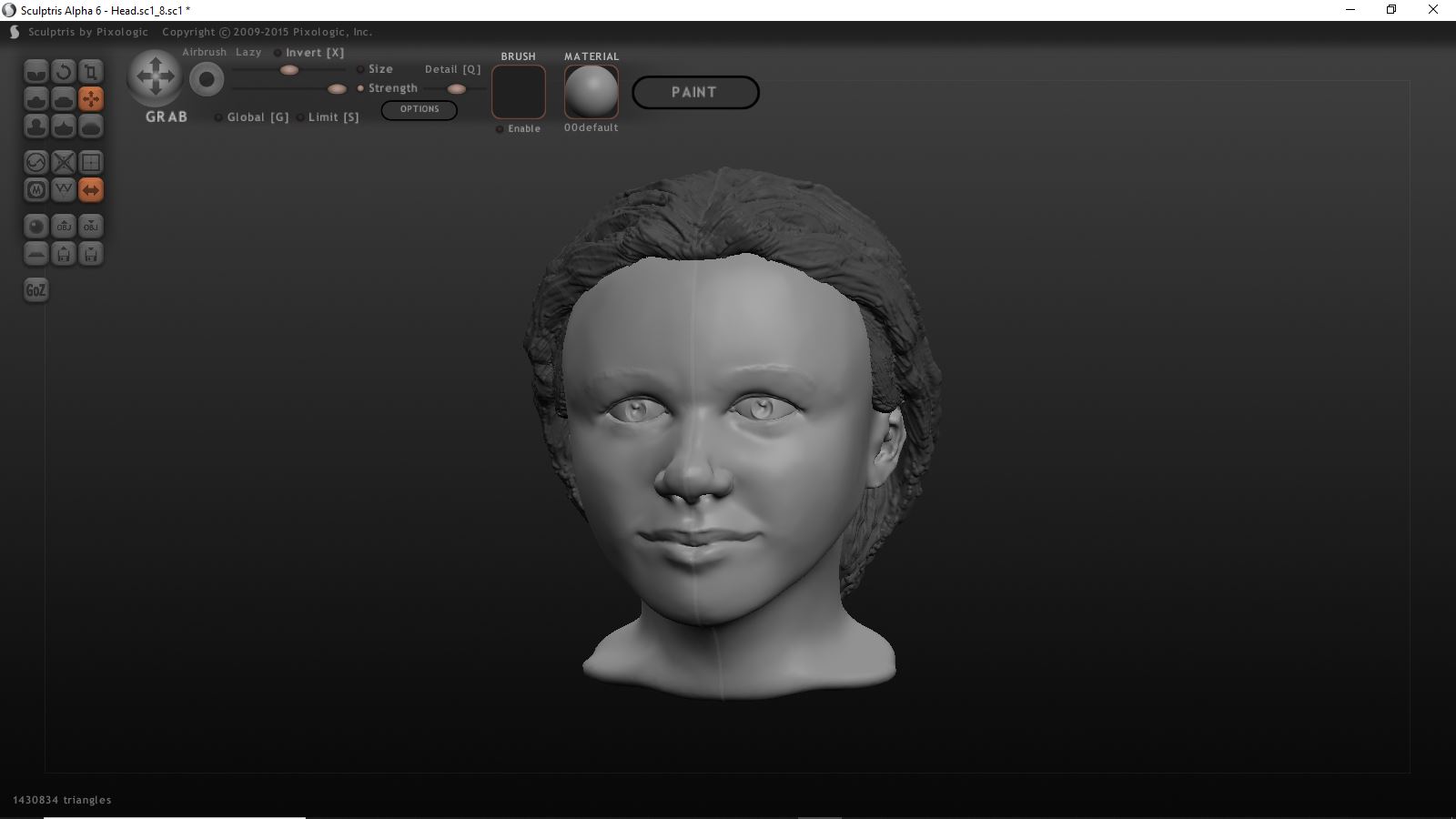Select the Draw tool
This screenshot has height=819, width=1456.
click(x=36, y=100)
